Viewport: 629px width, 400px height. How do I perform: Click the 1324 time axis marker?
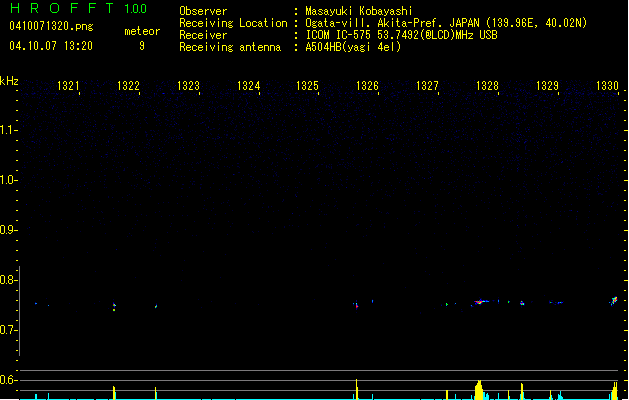(248, 86)
